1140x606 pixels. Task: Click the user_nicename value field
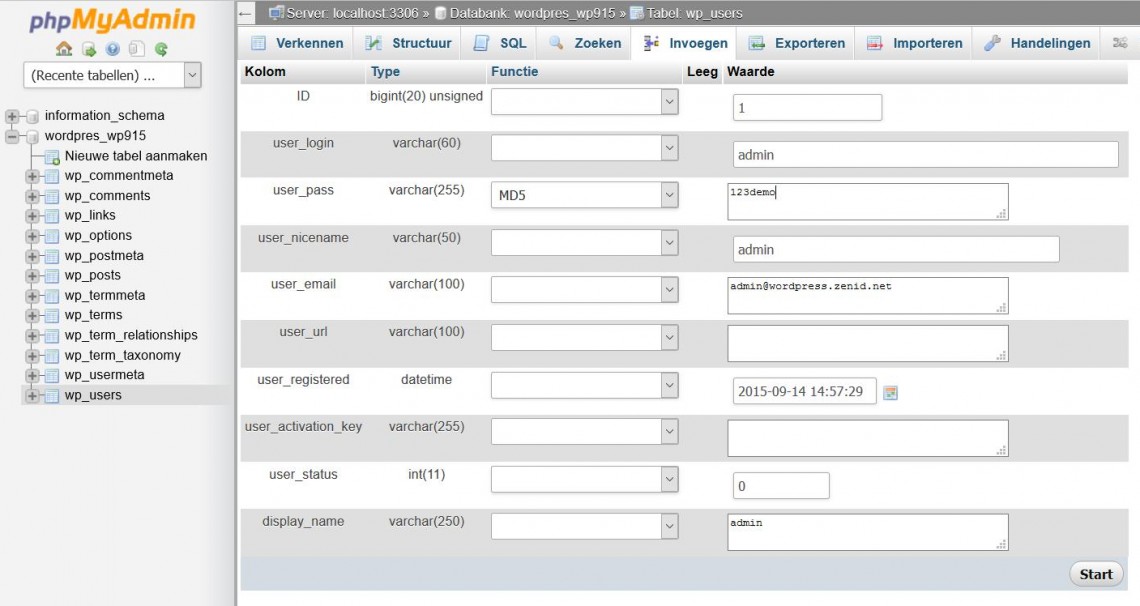896,249
